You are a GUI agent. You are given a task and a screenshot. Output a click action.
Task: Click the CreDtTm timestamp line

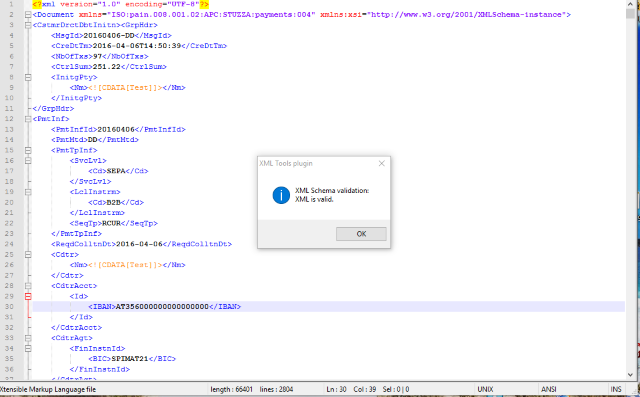[139, 46]
